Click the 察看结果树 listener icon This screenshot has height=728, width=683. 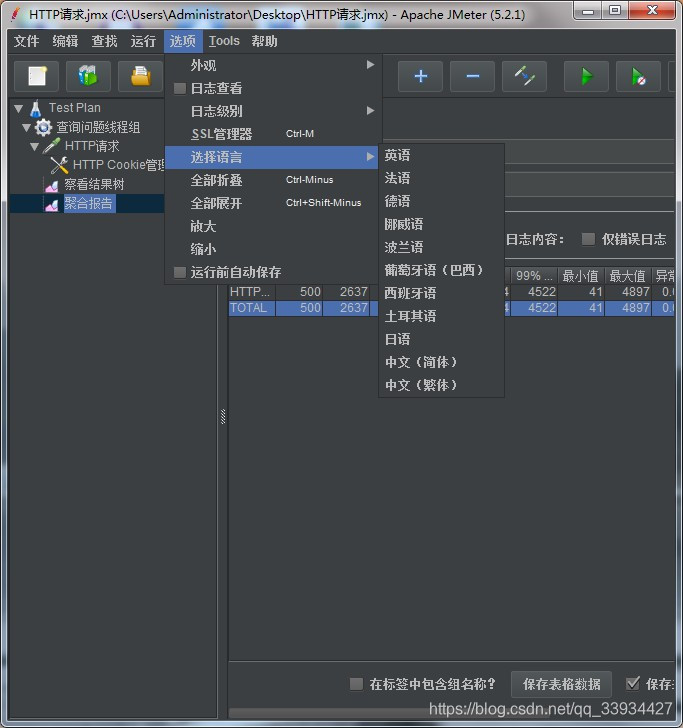(52, 185)
